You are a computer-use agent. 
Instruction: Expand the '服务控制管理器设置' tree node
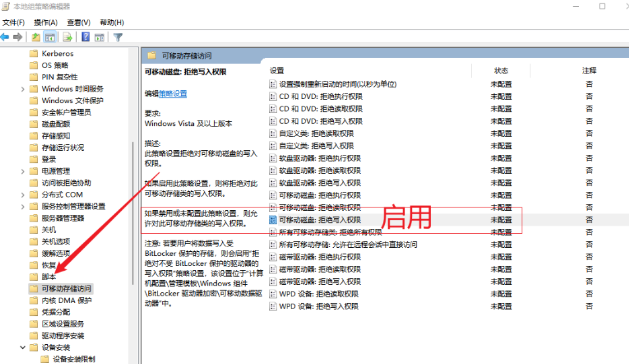pos(23,207)
